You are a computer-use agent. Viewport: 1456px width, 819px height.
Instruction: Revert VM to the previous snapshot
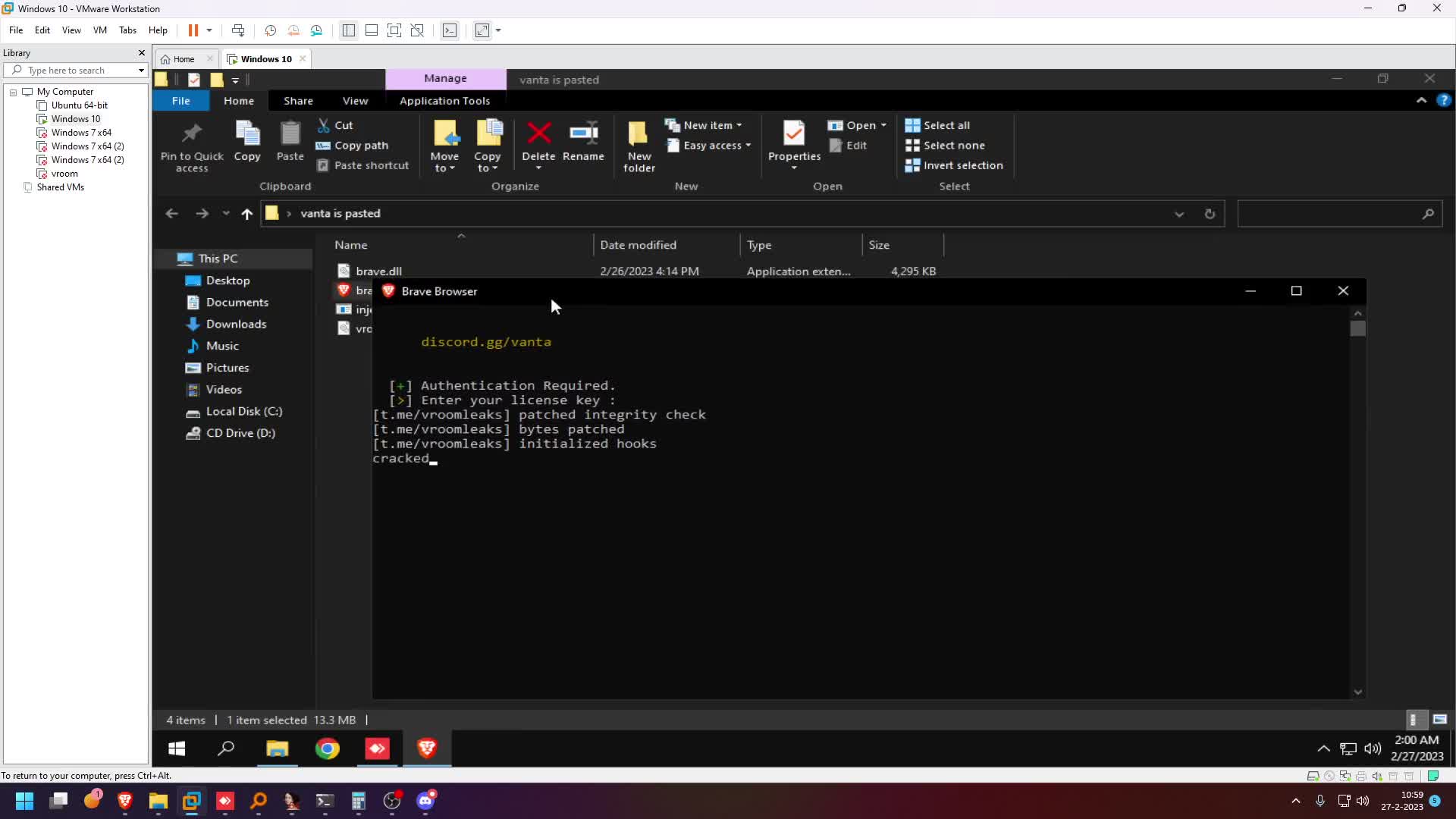[293, 30]
